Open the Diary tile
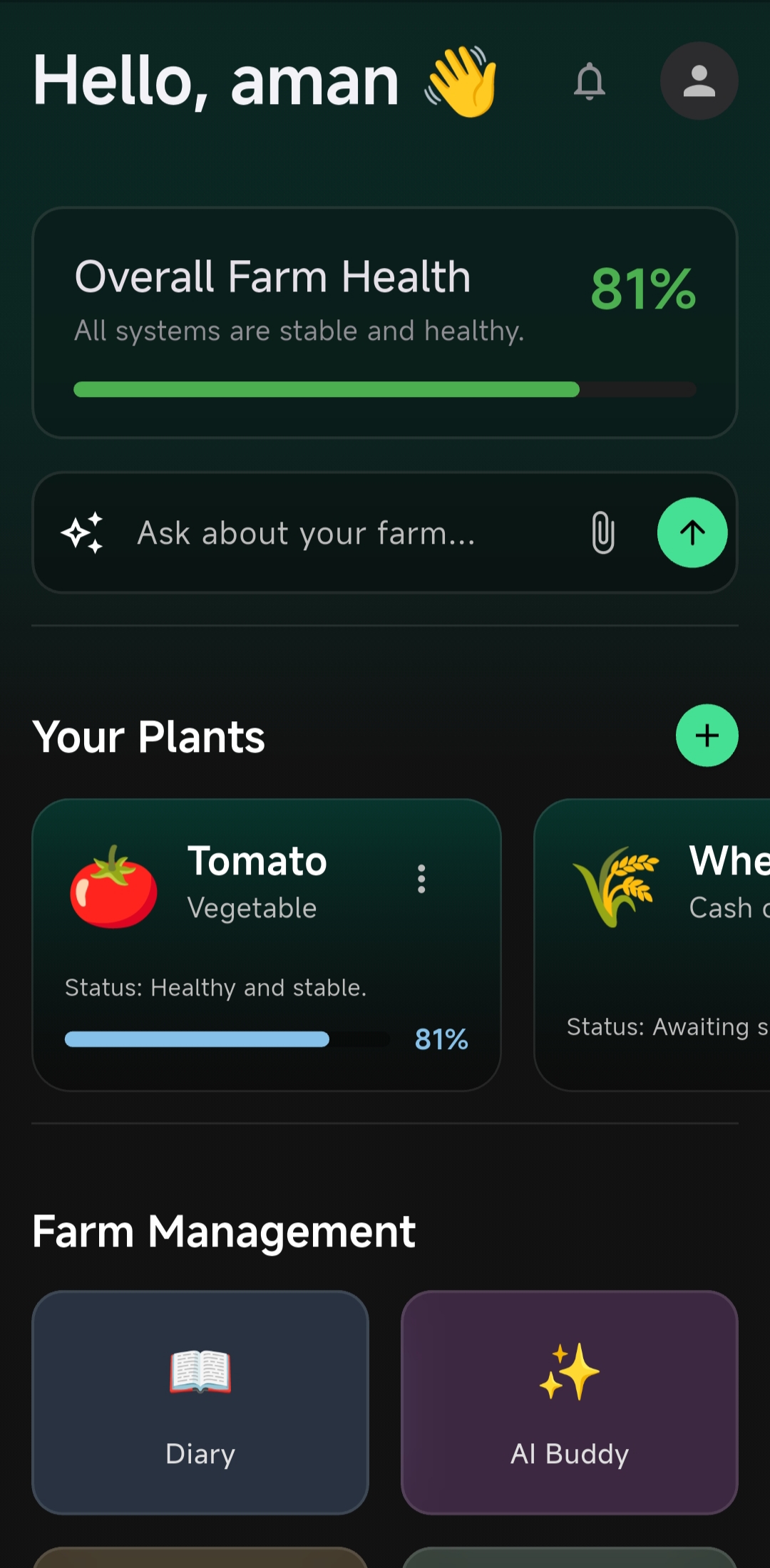Image resolution: width=770 pixels, height=1568 pixels. coord(200,1402)
